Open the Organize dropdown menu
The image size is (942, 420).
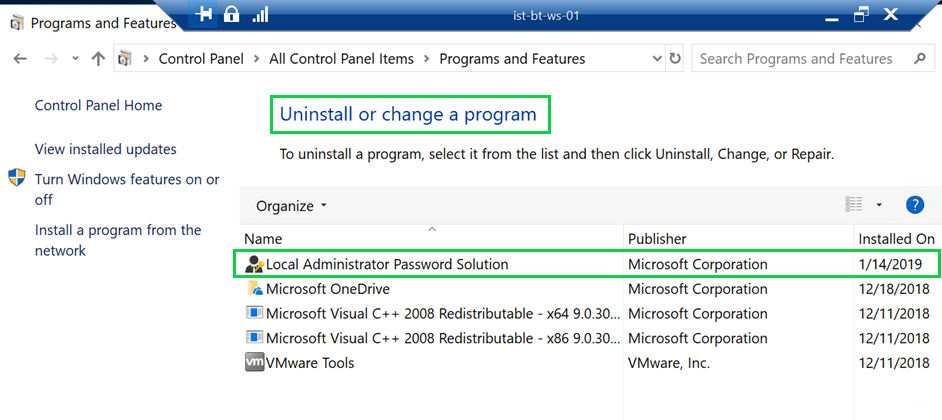[x=291, y=206]
